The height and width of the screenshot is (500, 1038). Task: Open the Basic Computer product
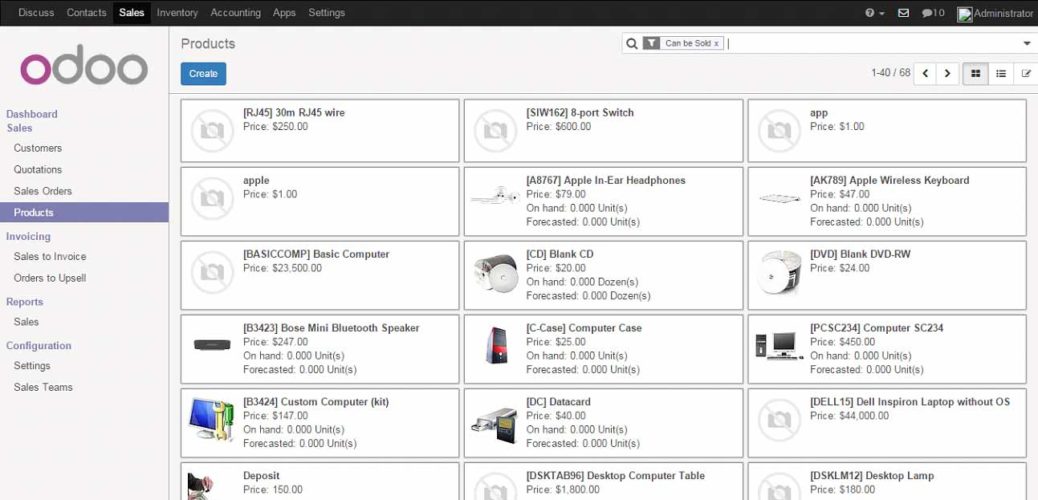tap(320, 275)
